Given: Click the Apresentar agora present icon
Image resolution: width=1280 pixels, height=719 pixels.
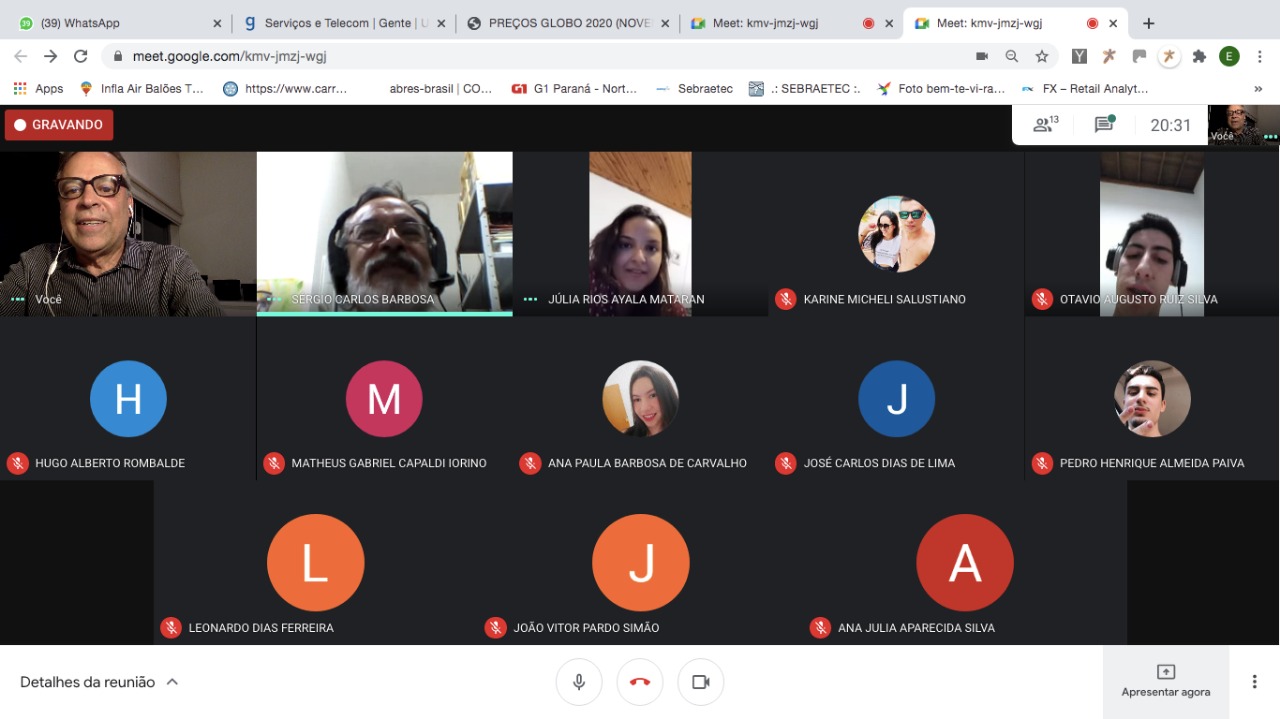Looking at the screenshot, I should click(1165, 672).
